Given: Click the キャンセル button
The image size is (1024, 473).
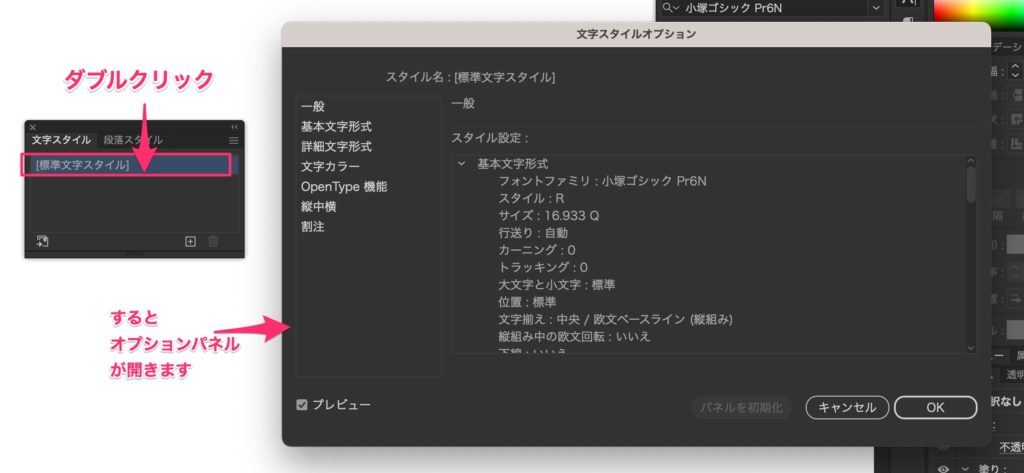Looking at the screenshot, I should coord(846,407).
